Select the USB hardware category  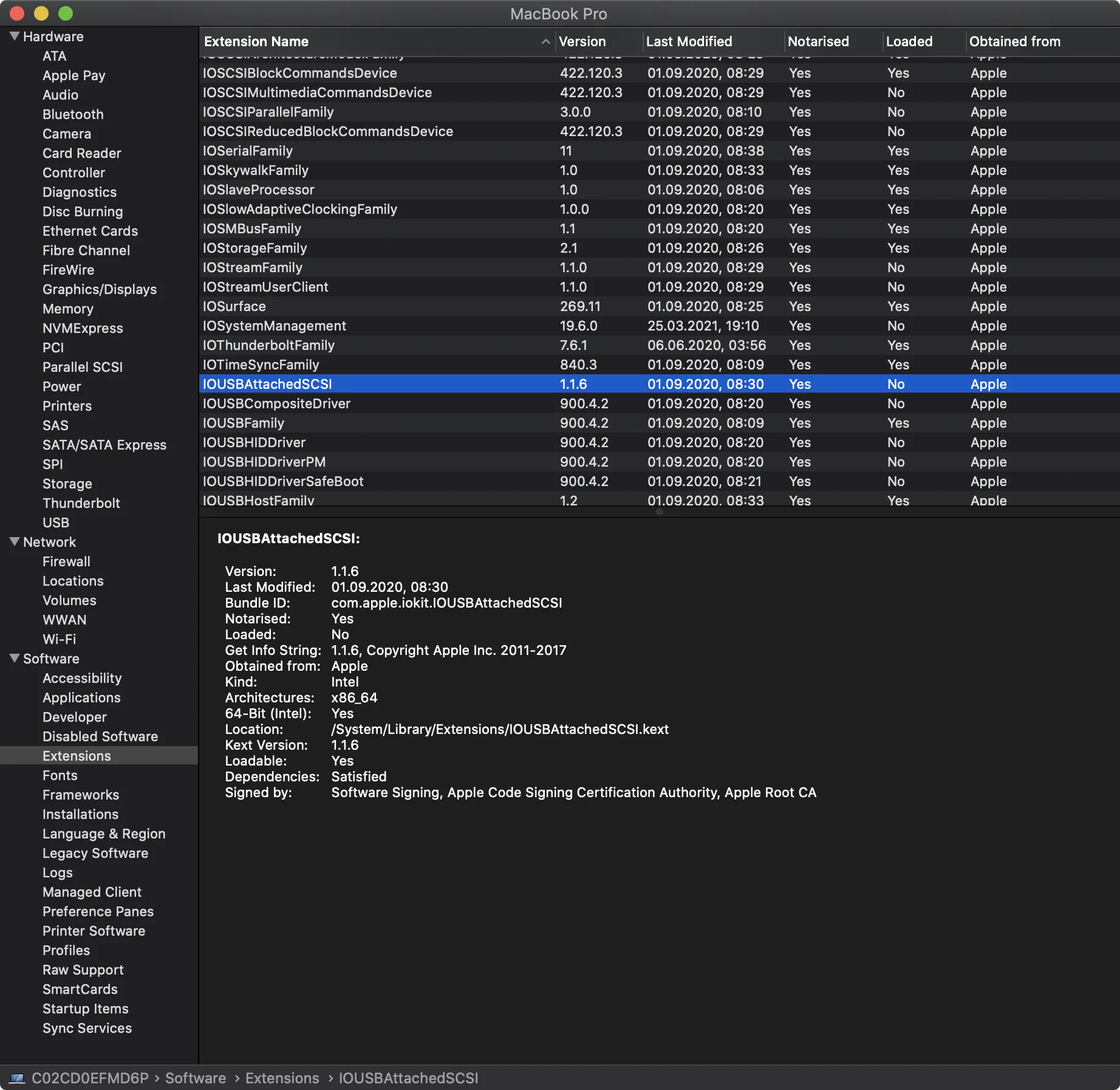[56, 523]
